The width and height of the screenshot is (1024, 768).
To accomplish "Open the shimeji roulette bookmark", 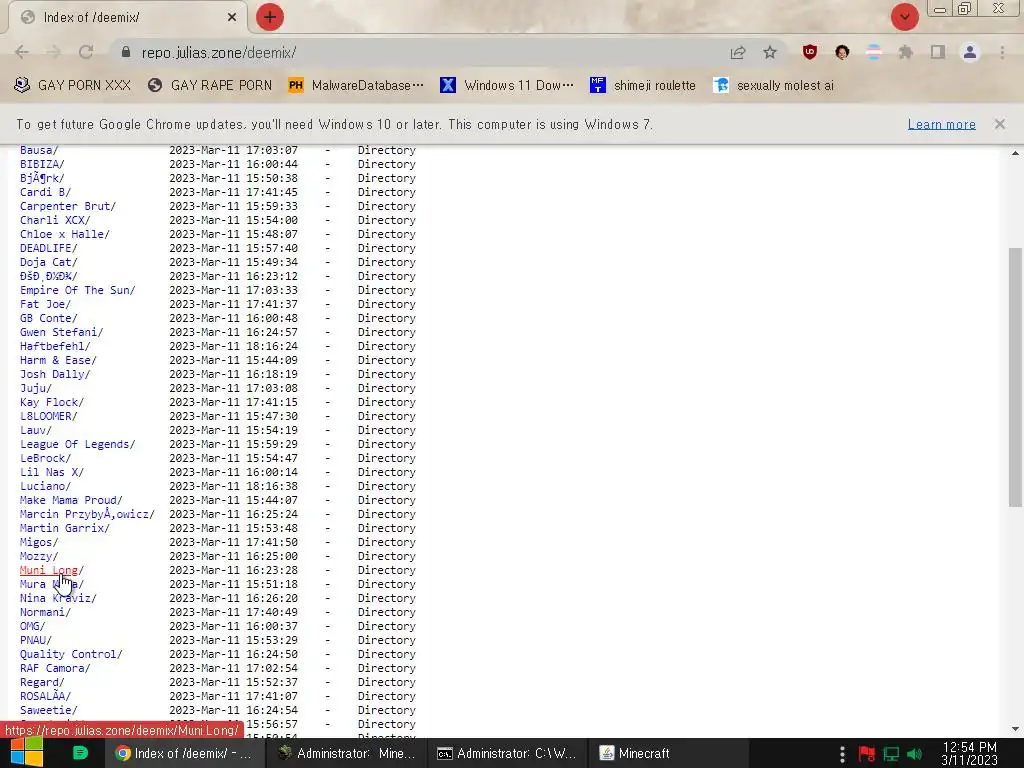I will [x=643, y=85].
